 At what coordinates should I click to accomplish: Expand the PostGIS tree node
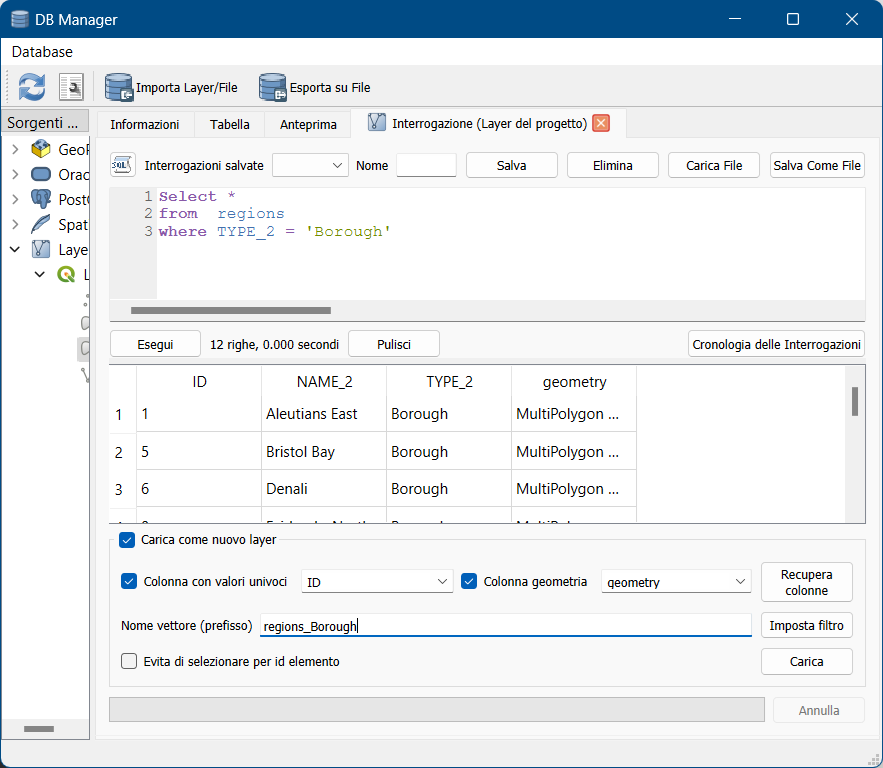point(15,199)
